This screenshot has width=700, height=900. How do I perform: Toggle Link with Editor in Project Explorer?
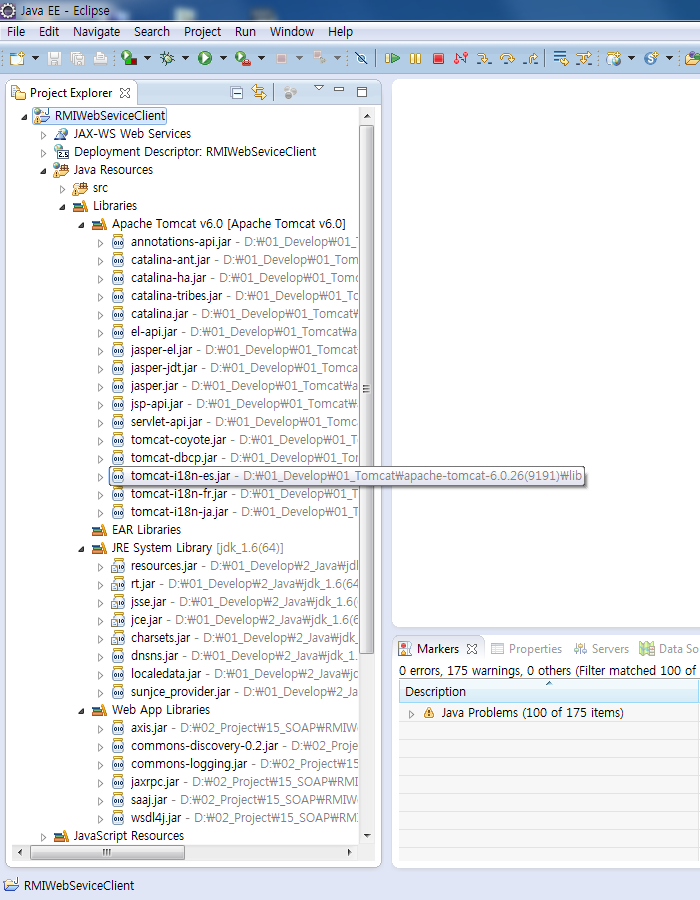pyautogui.click(x=259, y=92)
